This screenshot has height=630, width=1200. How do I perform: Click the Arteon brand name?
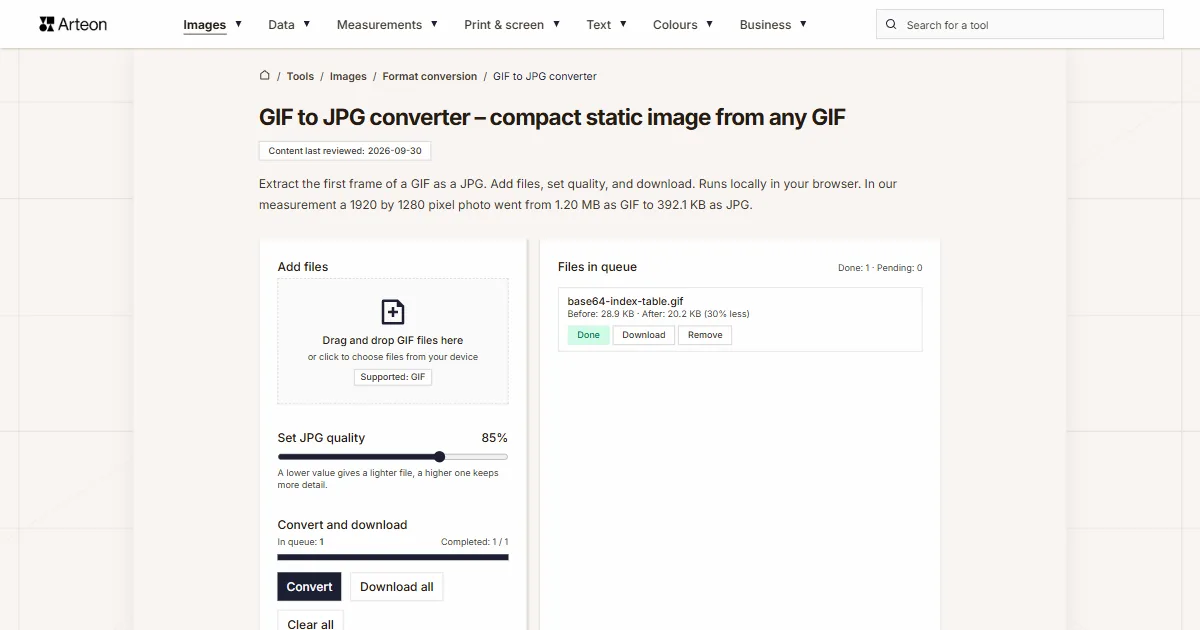pos(83,24)
